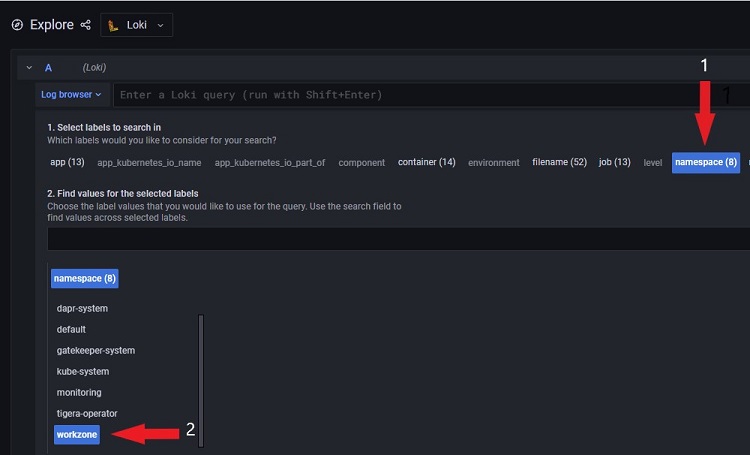
Task: Open the Loki data source dropdown
Action: pyautogui.click(x=137, y=25)
